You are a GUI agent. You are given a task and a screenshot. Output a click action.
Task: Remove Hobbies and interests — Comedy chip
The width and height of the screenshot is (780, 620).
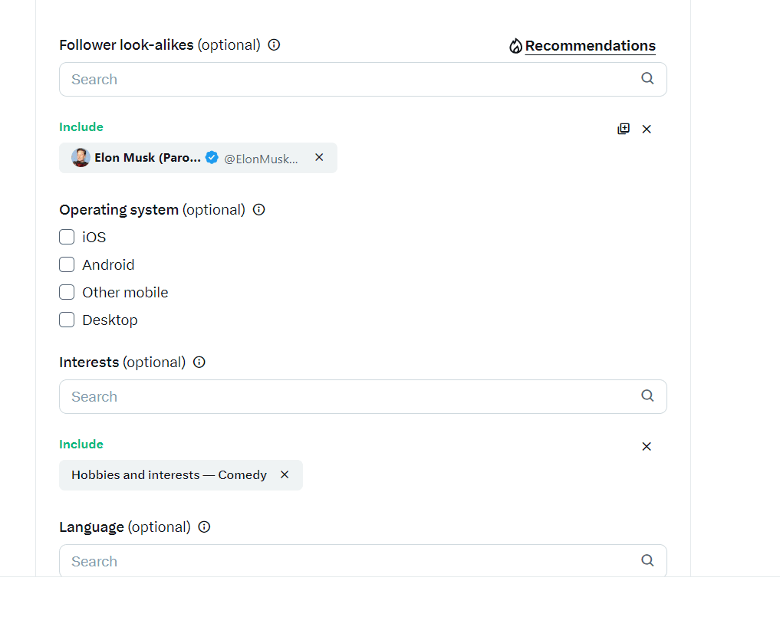285,475
